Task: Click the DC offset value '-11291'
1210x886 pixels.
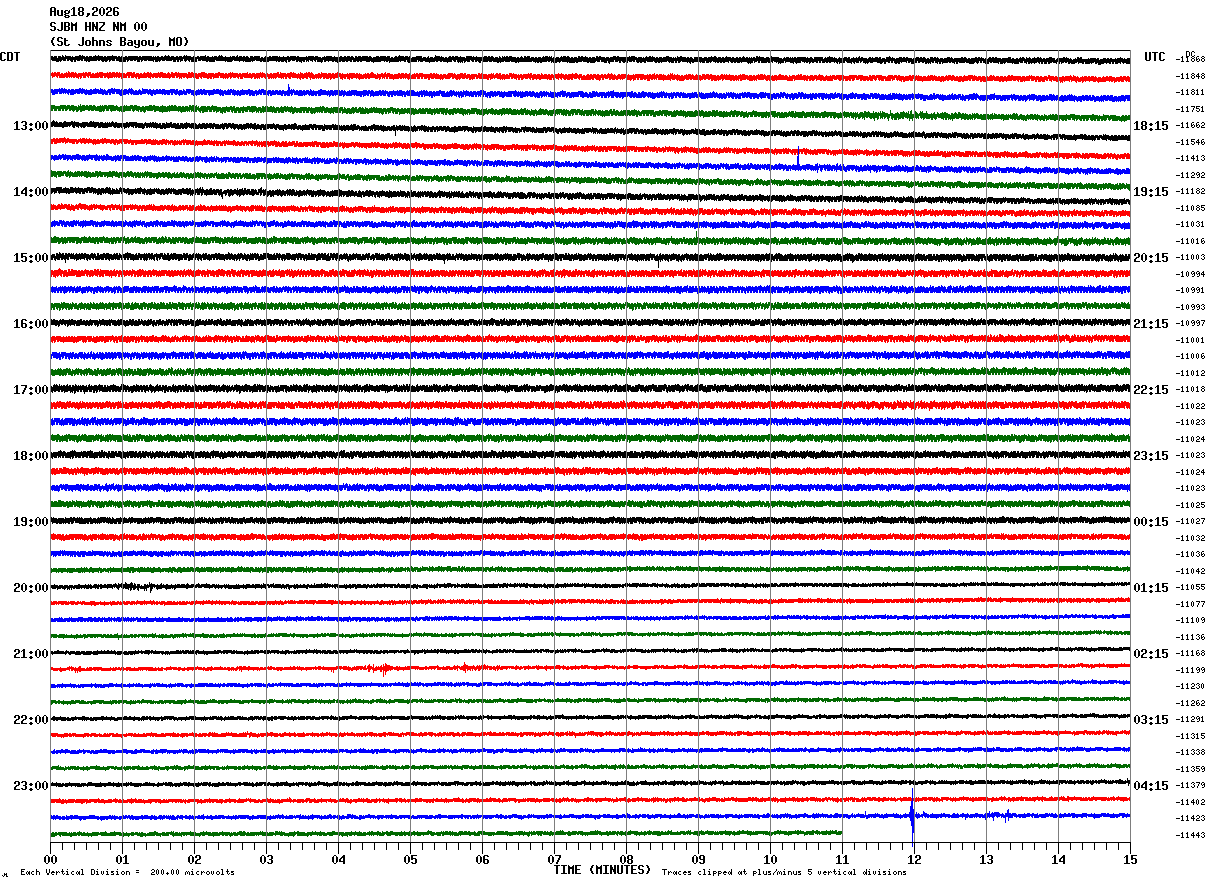Action: tap(1191, 720)
